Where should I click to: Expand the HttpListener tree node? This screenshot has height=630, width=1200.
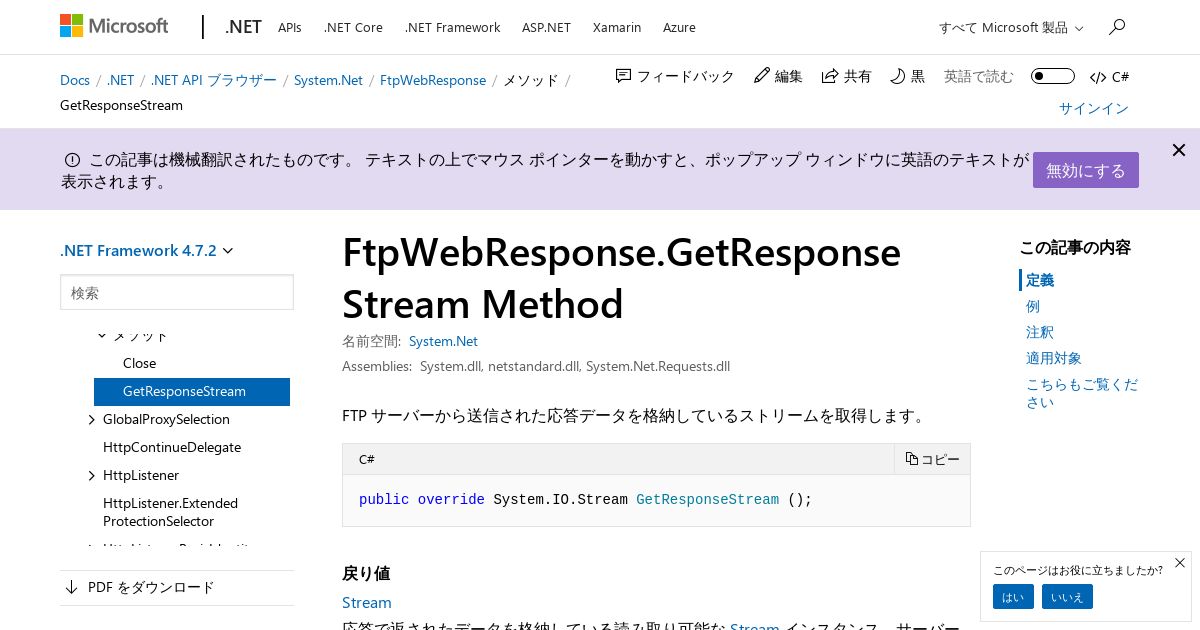tap(92, 475)
